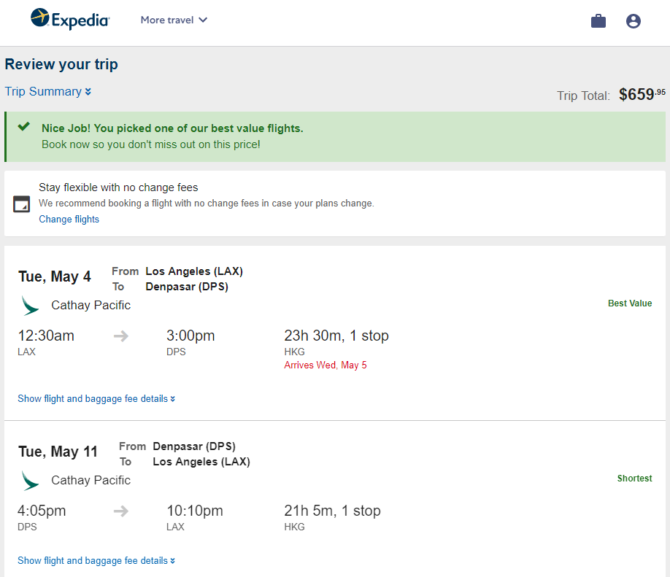Click the Review your trip heading
The height and width of the screenshot is (577, 670).
tap(61, 64)
